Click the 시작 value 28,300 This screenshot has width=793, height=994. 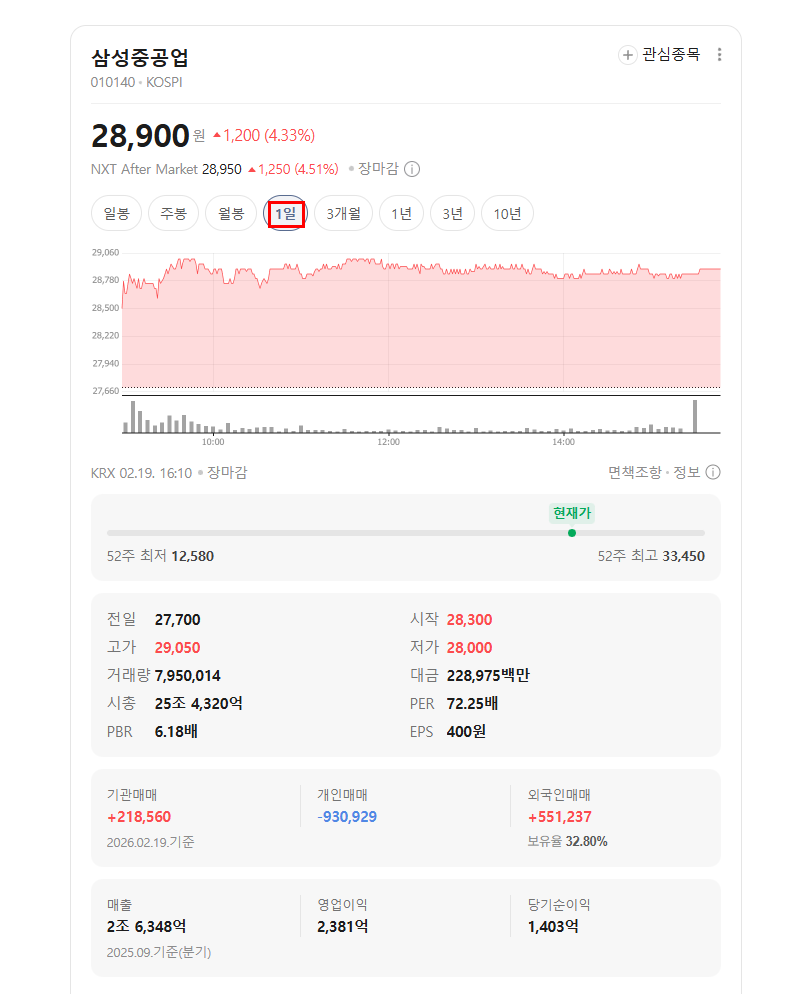point(470,619)
